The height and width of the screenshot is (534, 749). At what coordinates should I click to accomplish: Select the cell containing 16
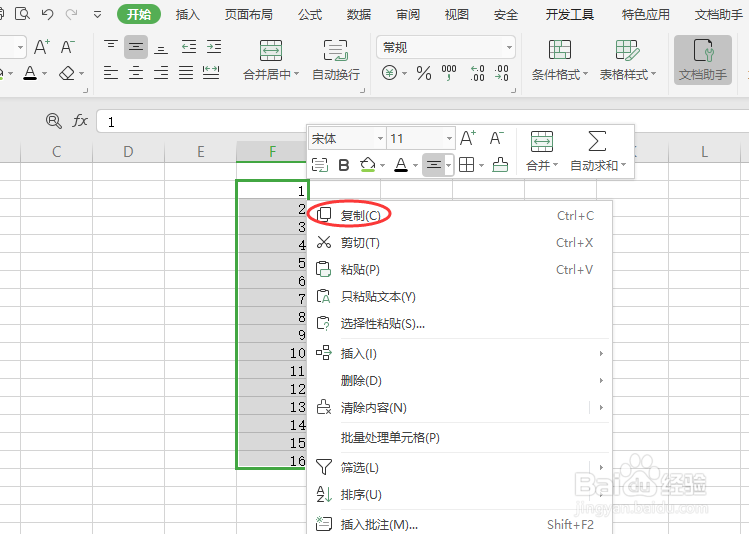pyautogui.click(x=272, y=461)
